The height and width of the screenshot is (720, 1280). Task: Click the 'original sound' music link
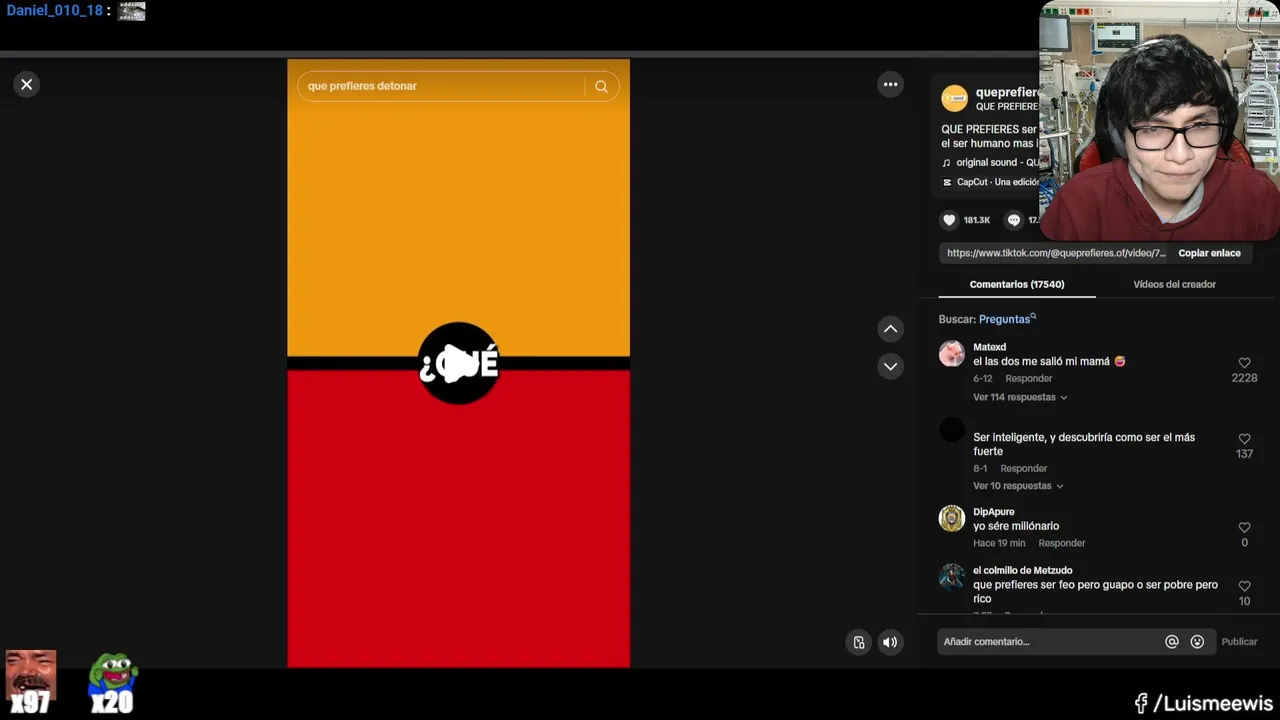pos(991,163)
